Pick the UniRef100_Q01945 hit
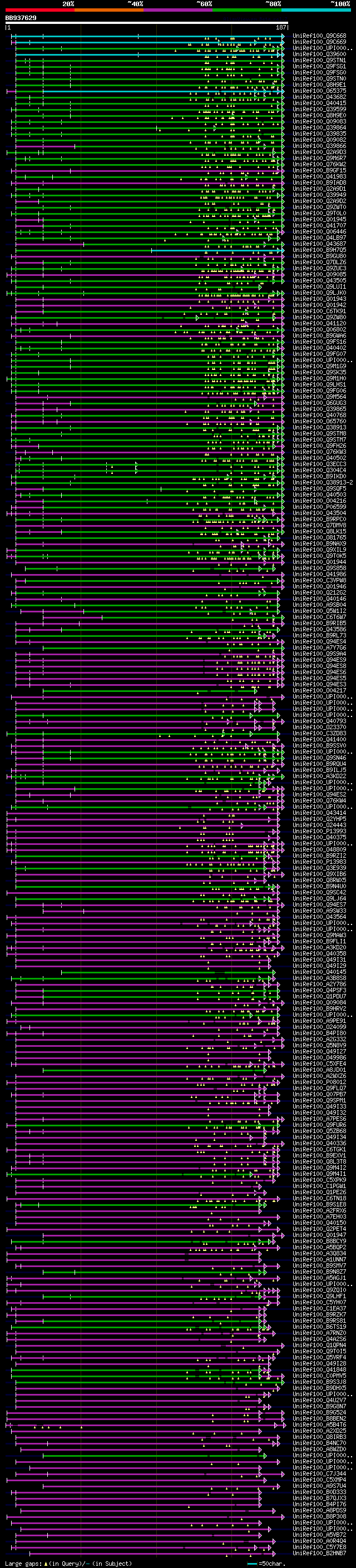 click(319, 219)
